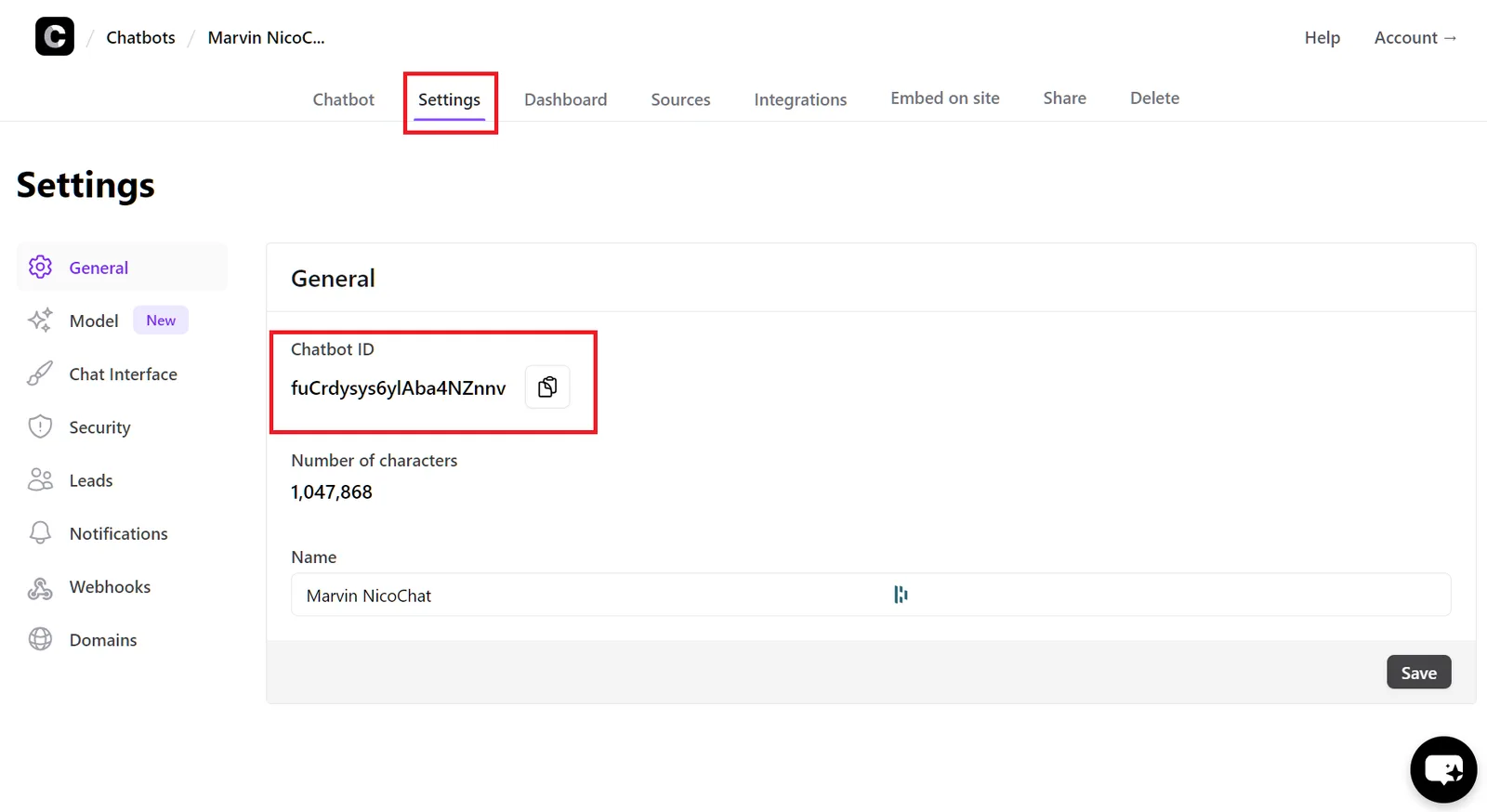Go to Leads settings

pyautogui.click(x=91, y=480)
